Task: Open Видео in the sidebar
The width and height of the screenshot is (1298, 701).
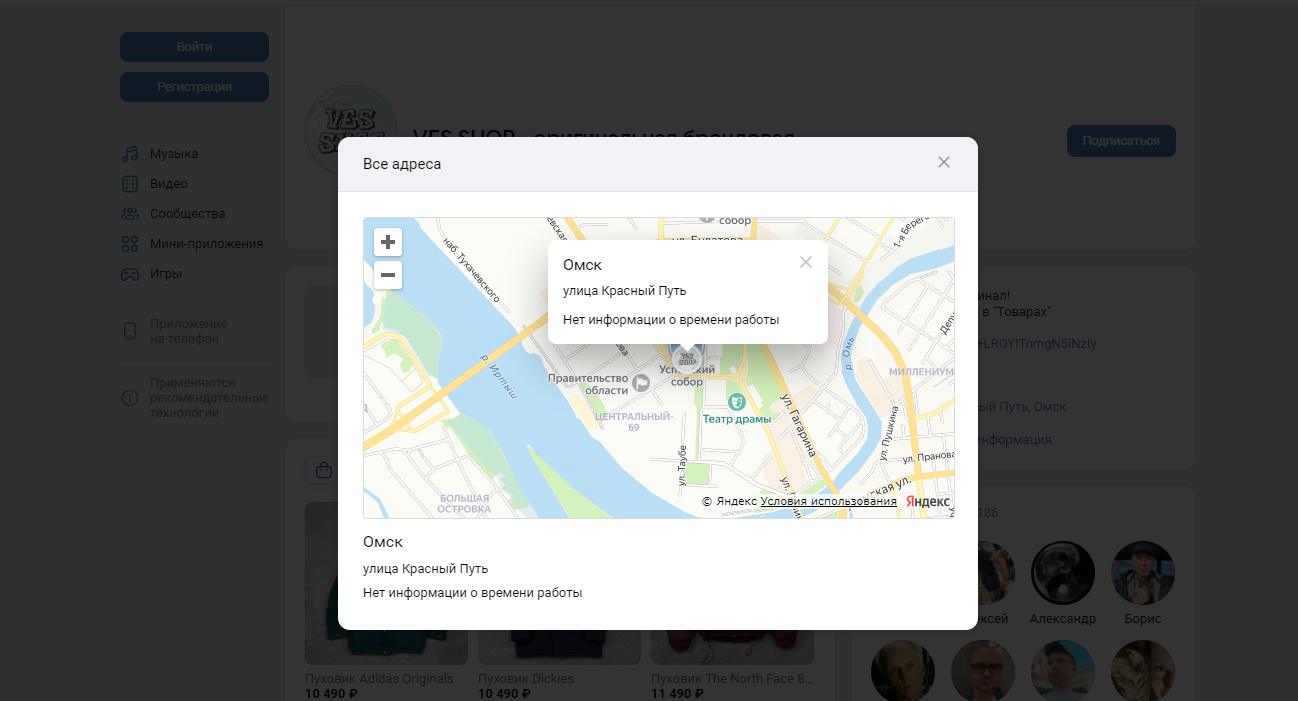Action: 168,184
